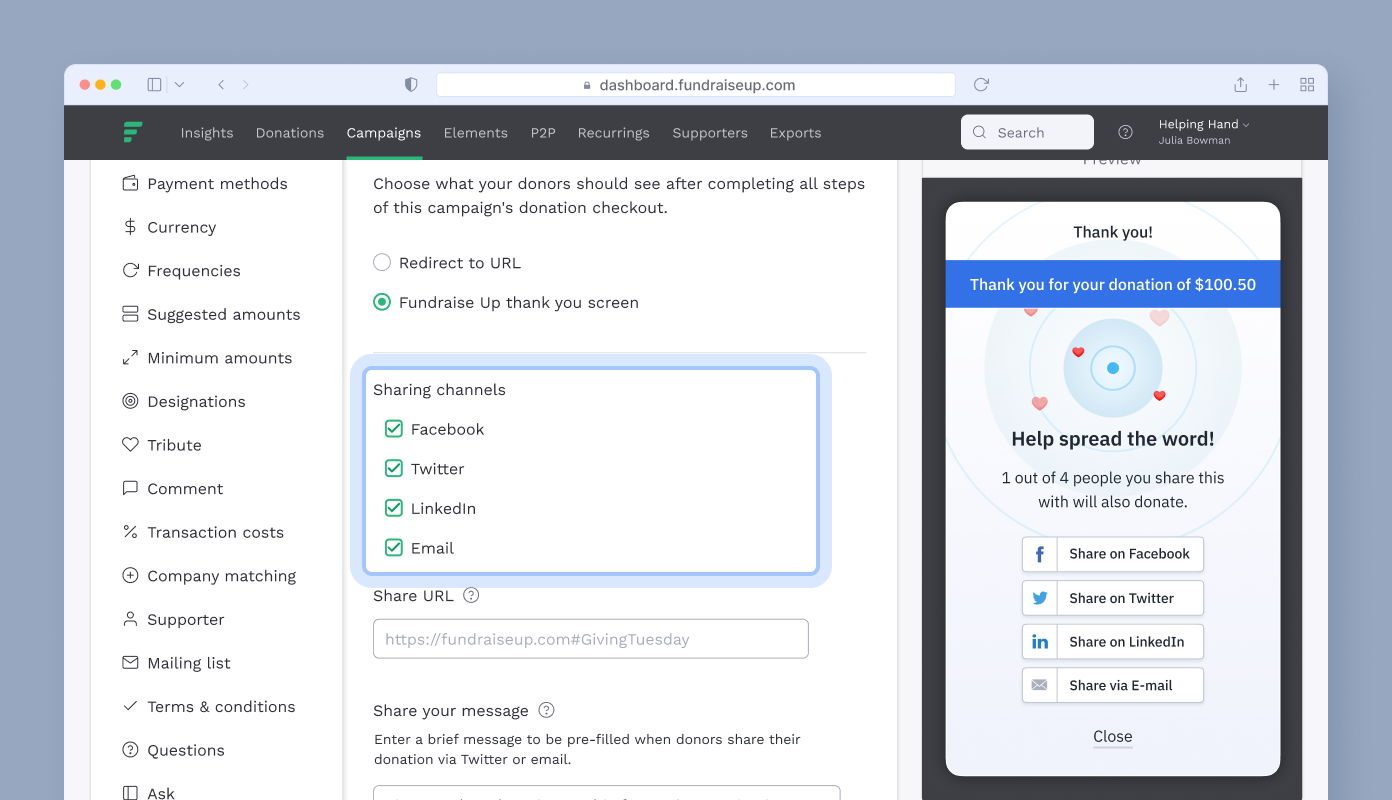Click the Terms & conditions checkmark icon
This screenshot has height=800, width=1392.
[x=130, y=706]
